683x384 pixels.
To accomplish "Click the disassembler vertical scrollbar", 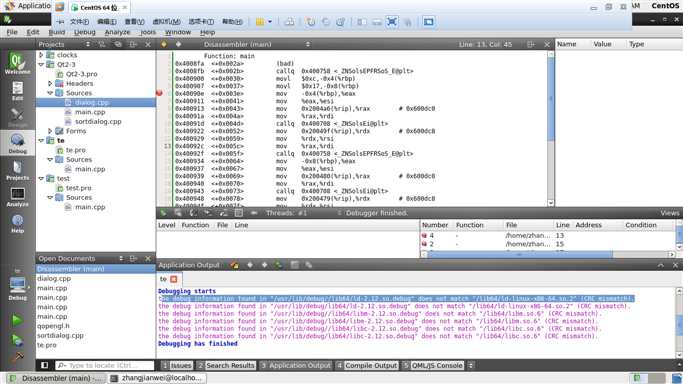I will point(551,128).
